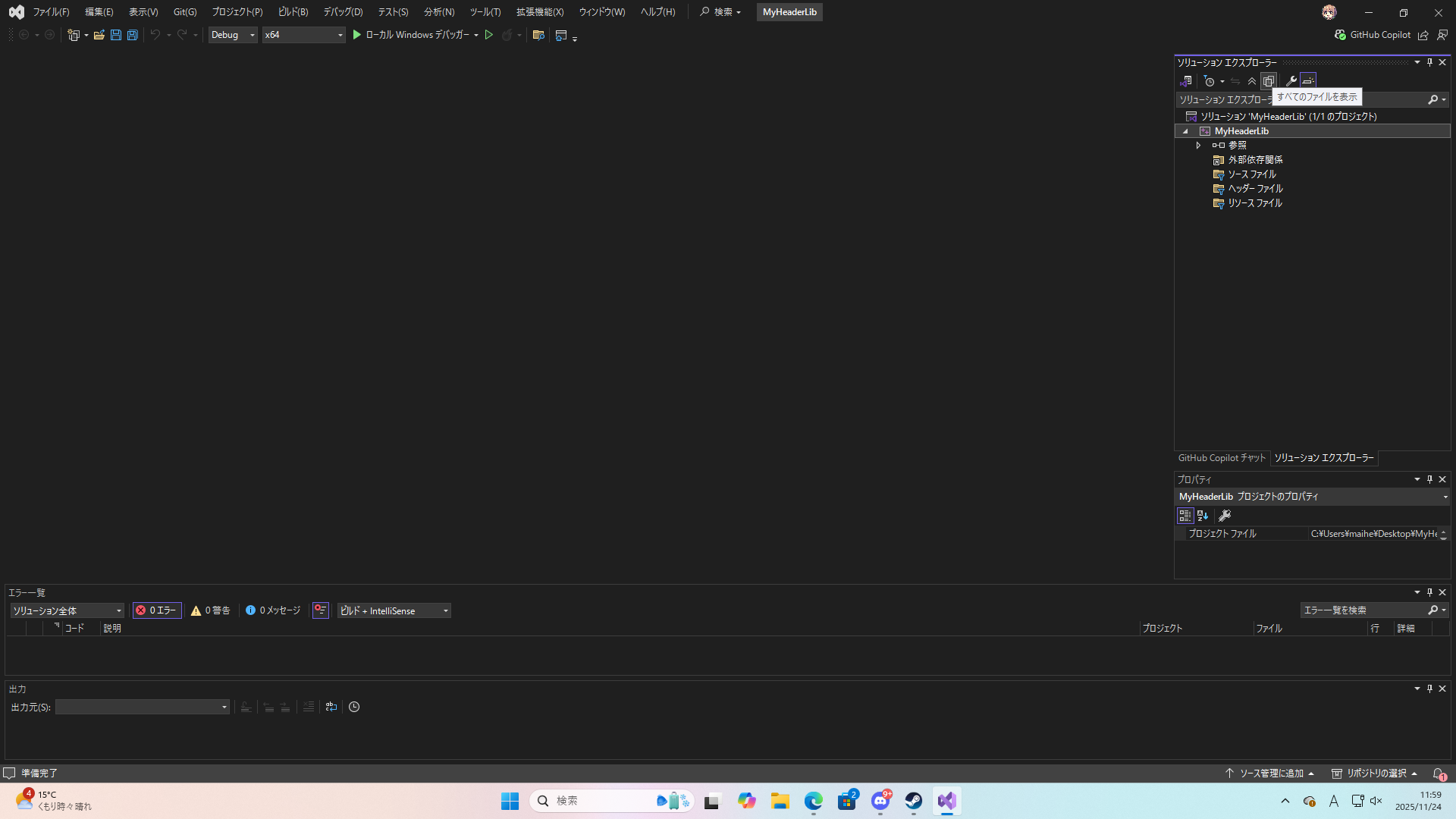Open the ビルド(B) build menu
The width and height of the screenshot is (1456, 819).
[x=293, y=12]
